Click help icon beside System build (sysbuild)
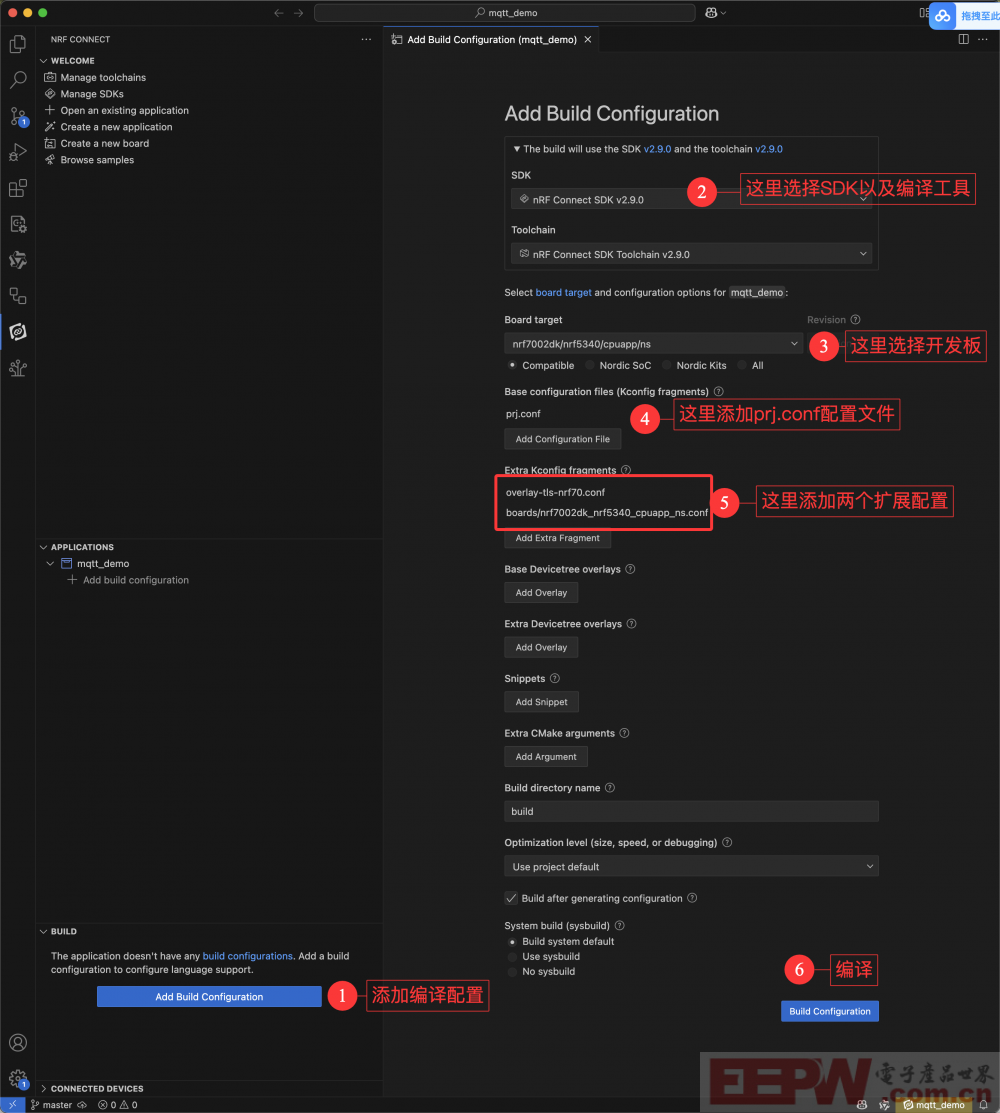Viewport: 1000px width, 1113px height. 620,925
